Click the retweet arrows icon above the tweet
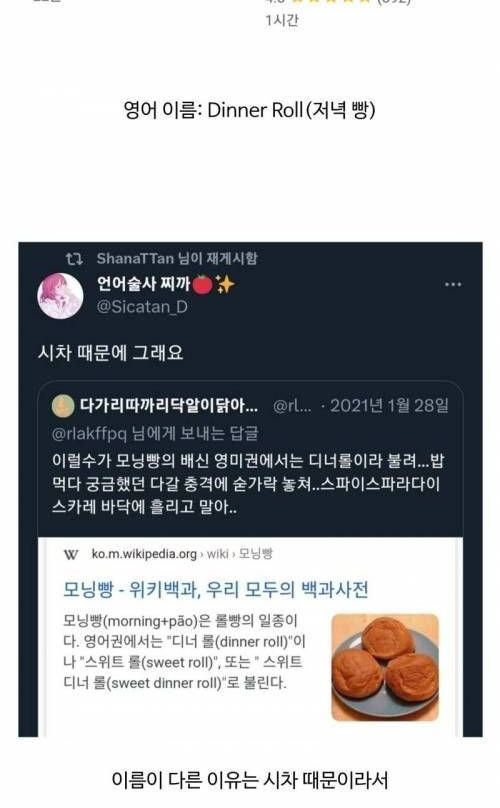500x808 pixels. pos(74,259)
